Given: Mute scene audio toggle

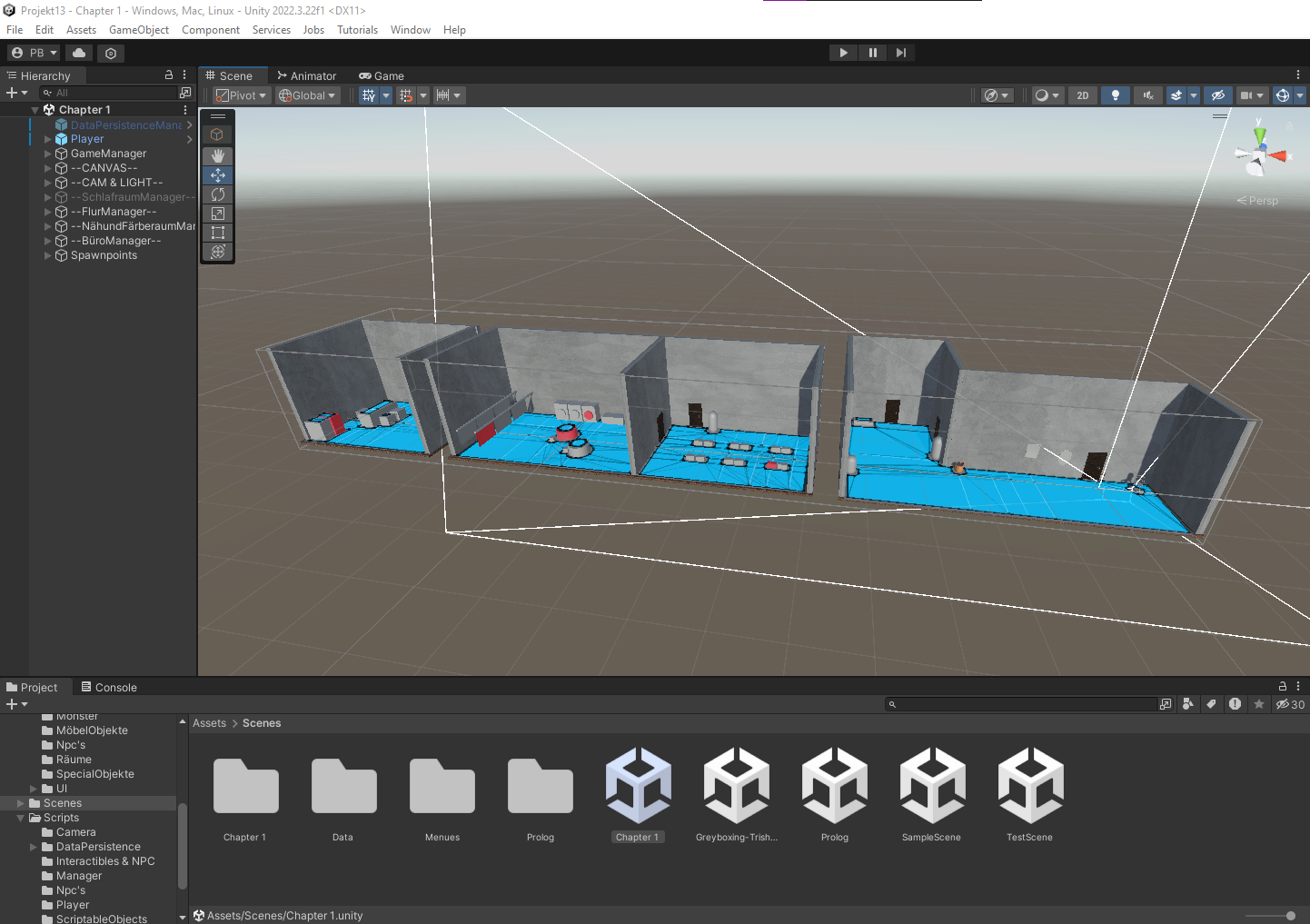Looking at the screenshot, I should (x=1148, y=95).
